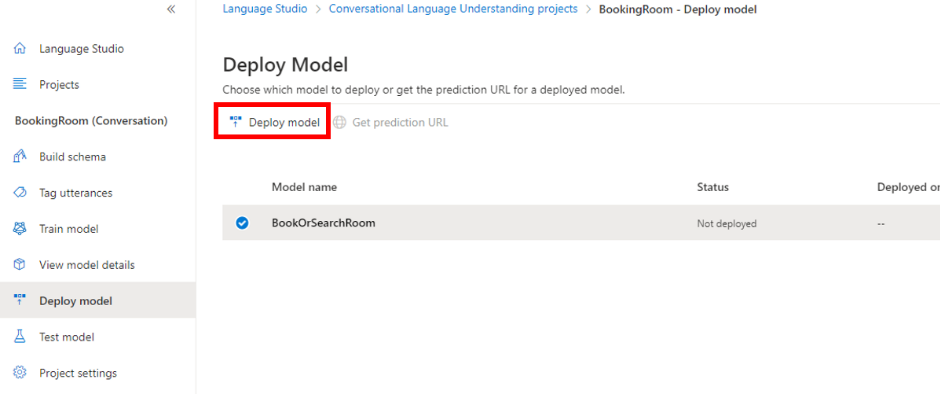The height and width of the screenshot is (394, 940).
Task: Sort by the Model name column header
Action: coord(304,187)
